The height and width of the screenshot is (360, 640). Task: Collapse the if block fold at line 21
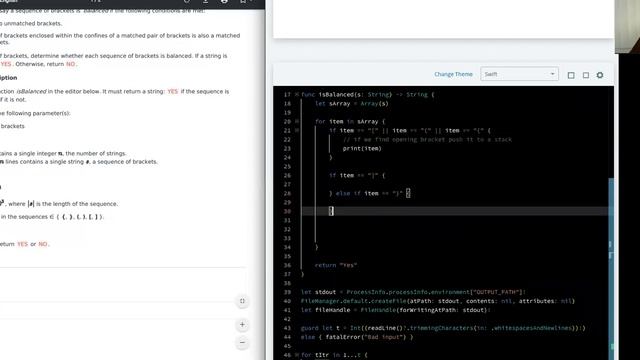click(297, 131)
